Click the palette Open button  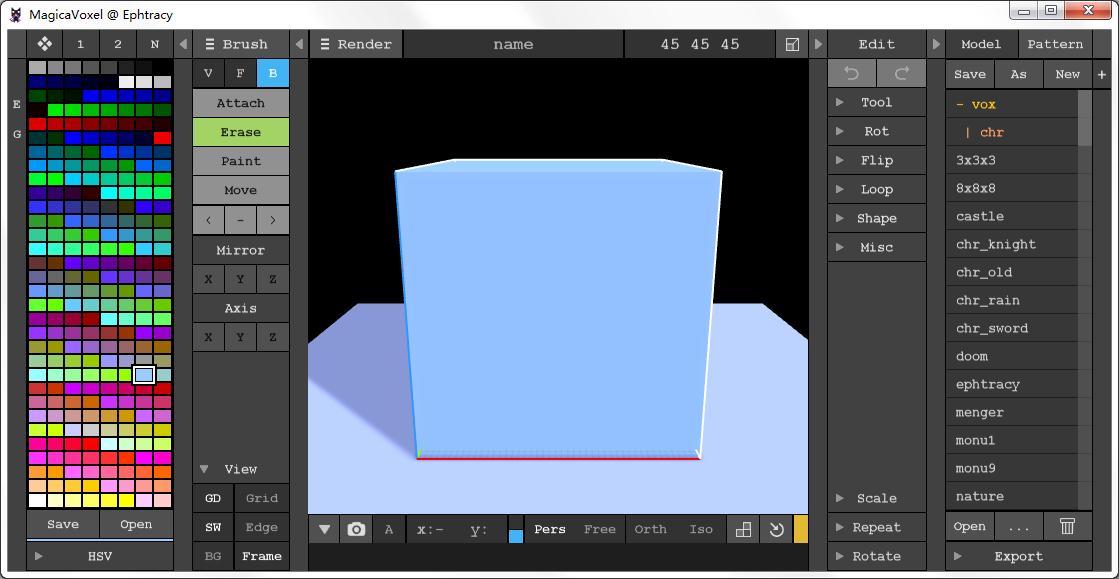pos(136,524)
